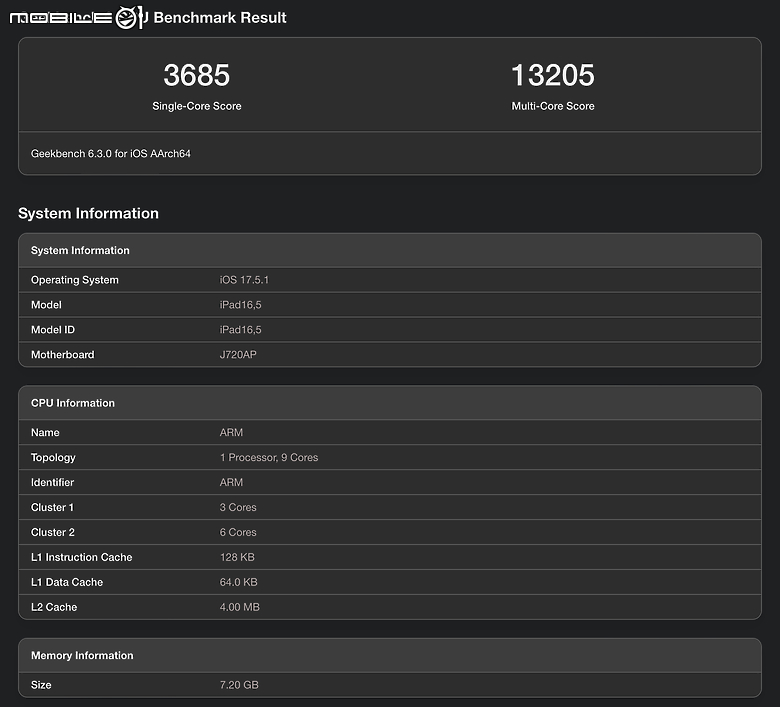
Task: Click the Mobile01 logo icon
Action: pos(79,18)
